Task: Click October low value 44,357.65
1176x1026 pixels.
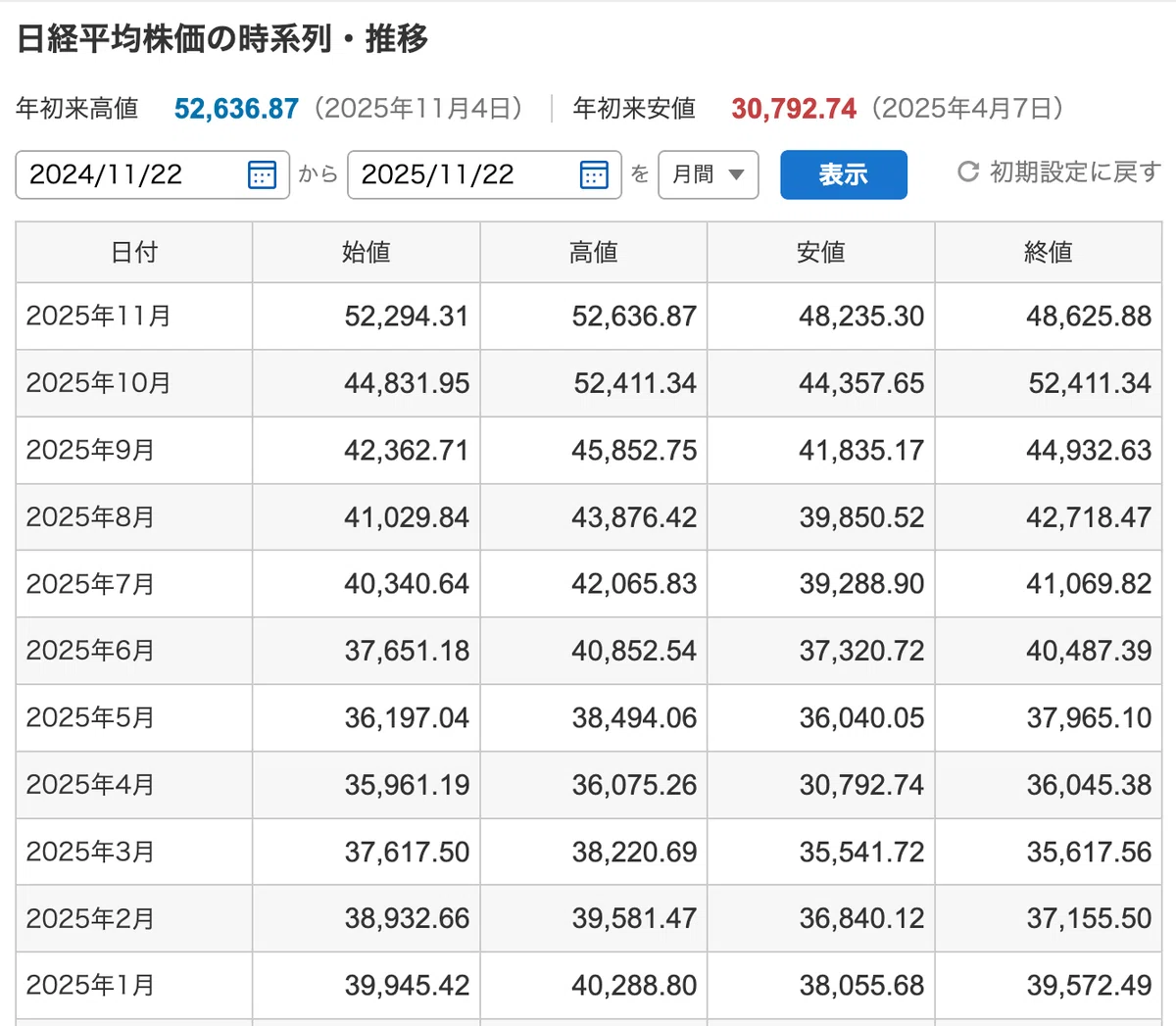Action: click(861, 383)
